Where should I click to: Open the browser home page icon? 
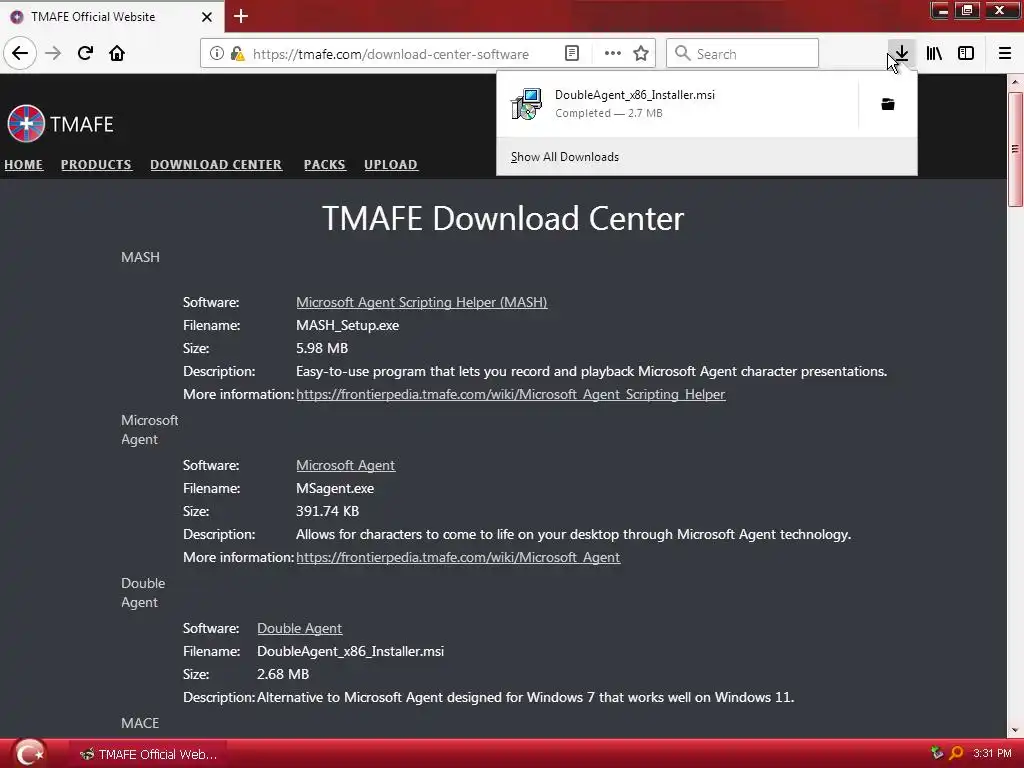[117, 53]
